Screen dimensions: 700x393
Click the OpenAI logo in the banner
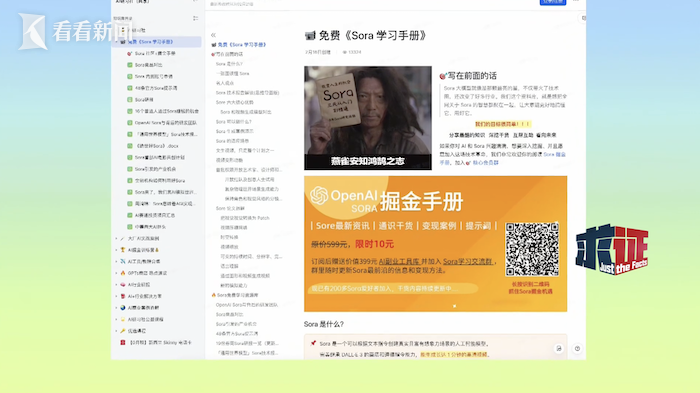[x=319, y=195]
